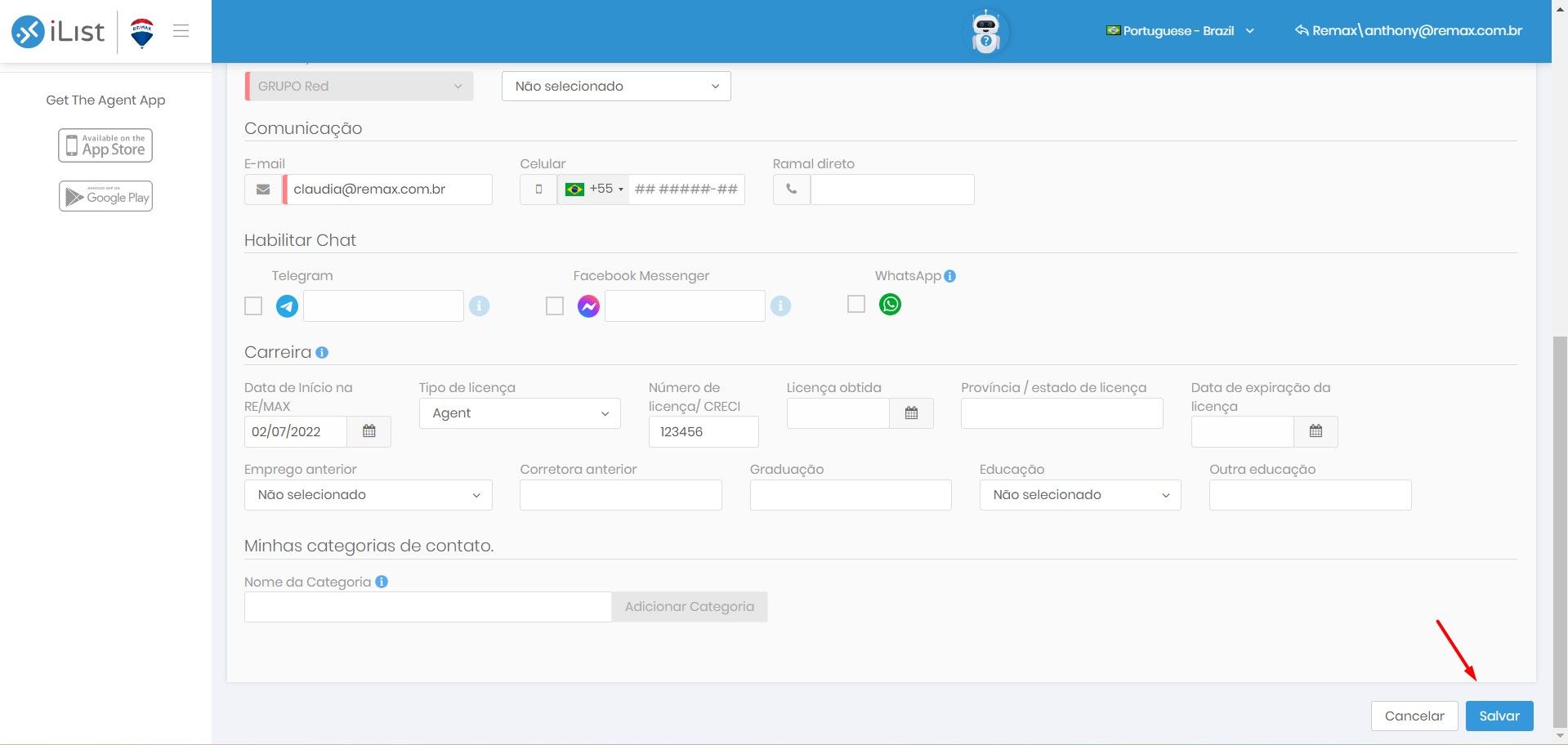Toggle the hamburger menu icon

[x=181, y=31]
